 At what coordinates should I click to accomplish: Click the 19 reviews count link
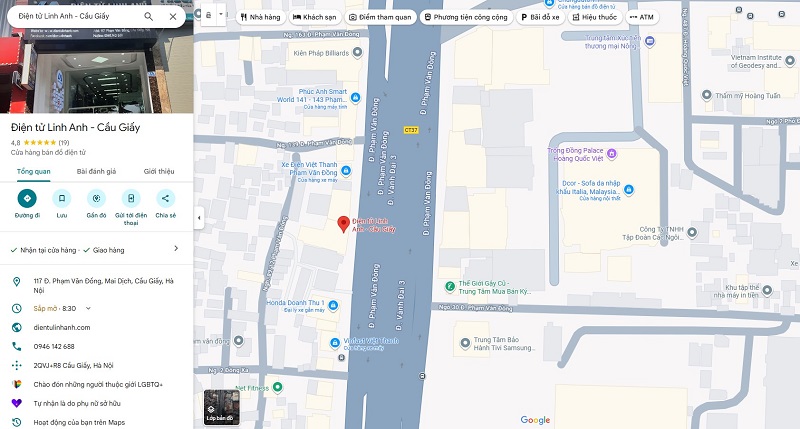64,143
